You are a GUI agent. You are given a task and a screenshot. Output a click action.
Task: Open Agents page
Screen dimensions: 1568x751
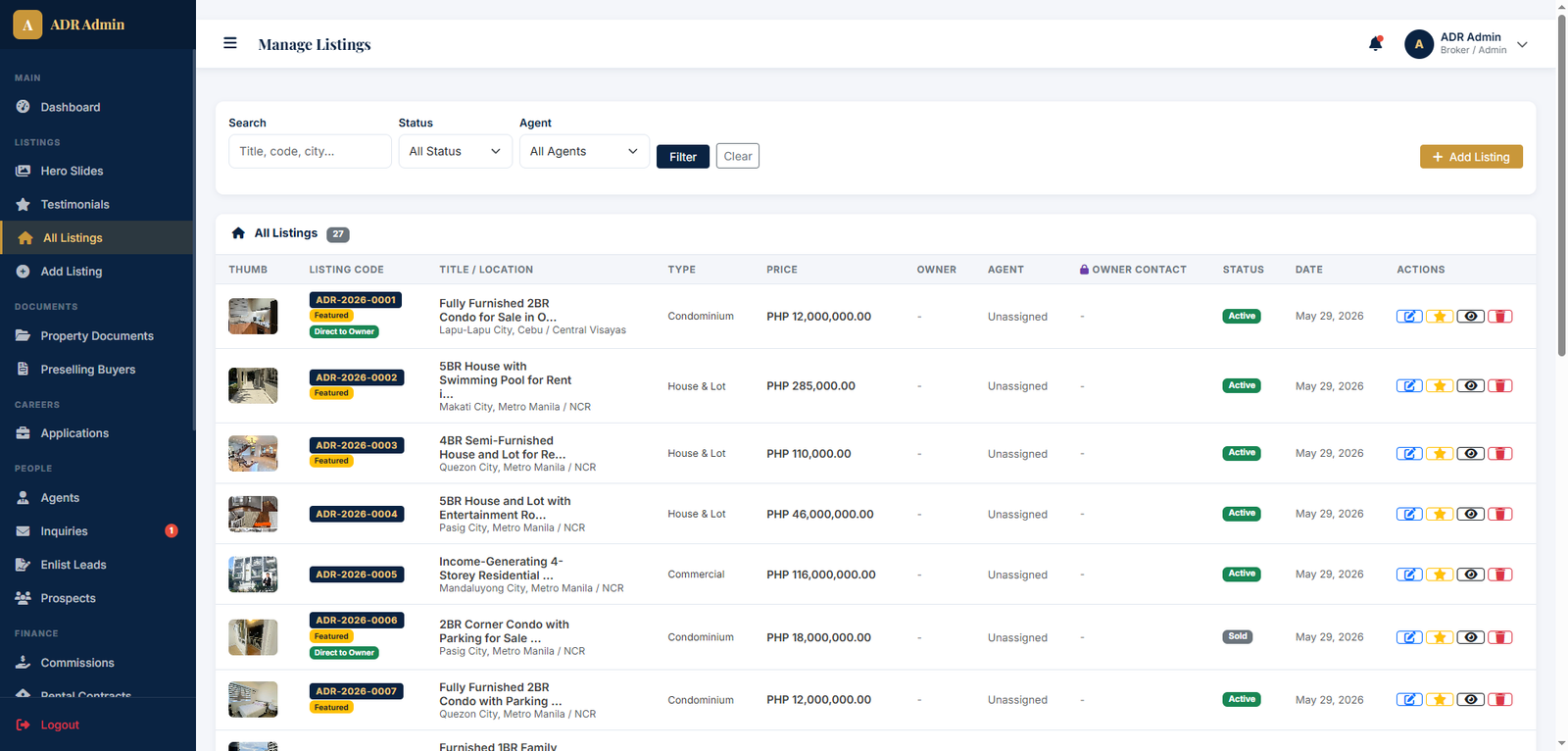(x=97, y=498)
